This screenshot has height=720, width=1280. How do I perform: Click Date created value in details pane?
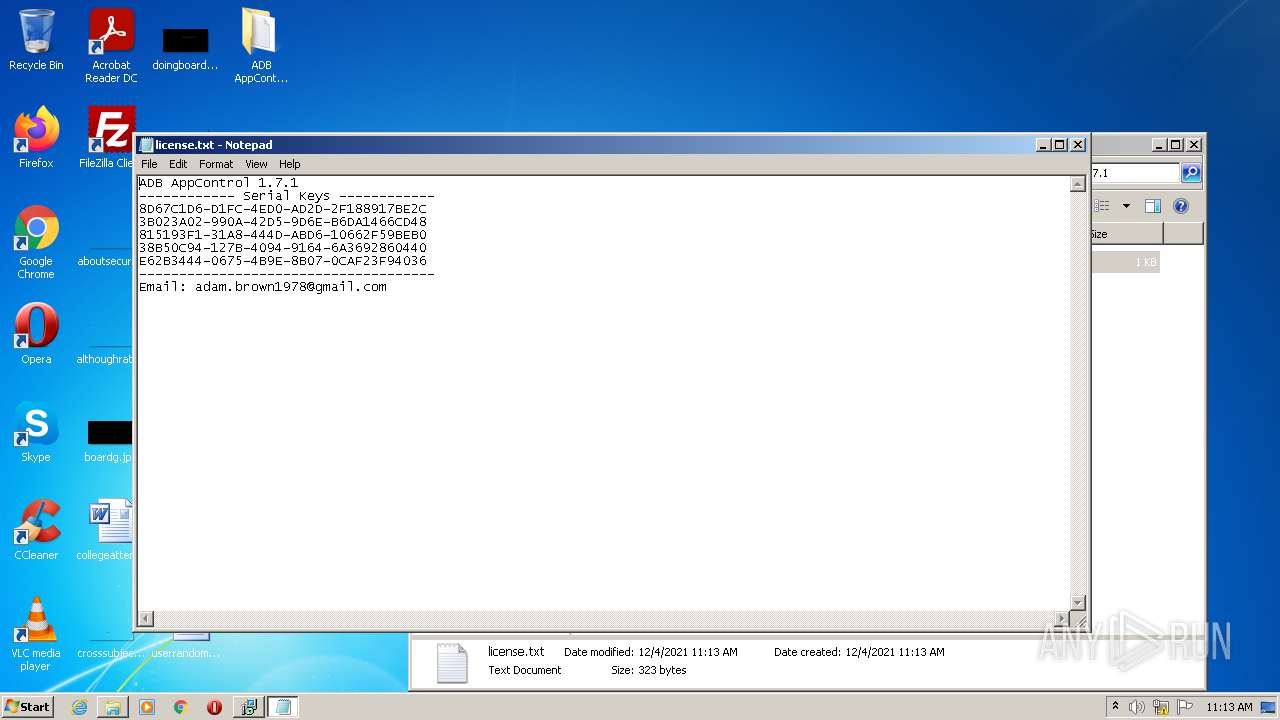click(894, 652)
